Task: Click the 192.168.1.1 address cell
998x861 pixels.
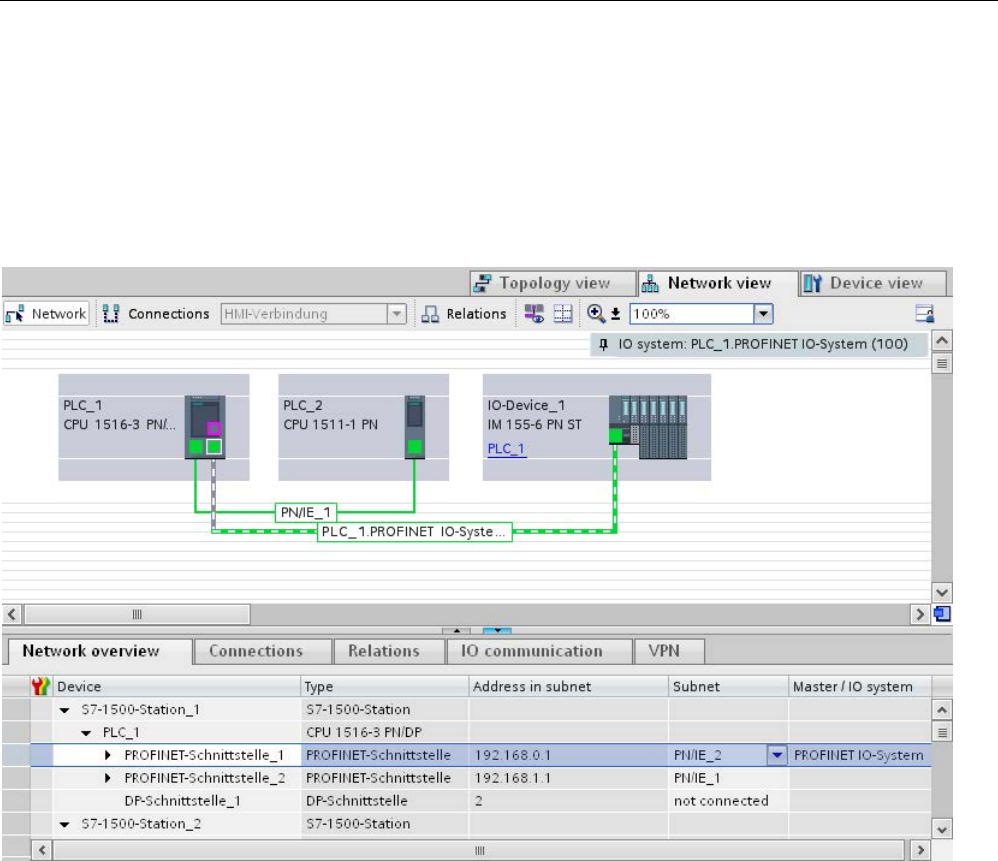Action: [568, 778]
